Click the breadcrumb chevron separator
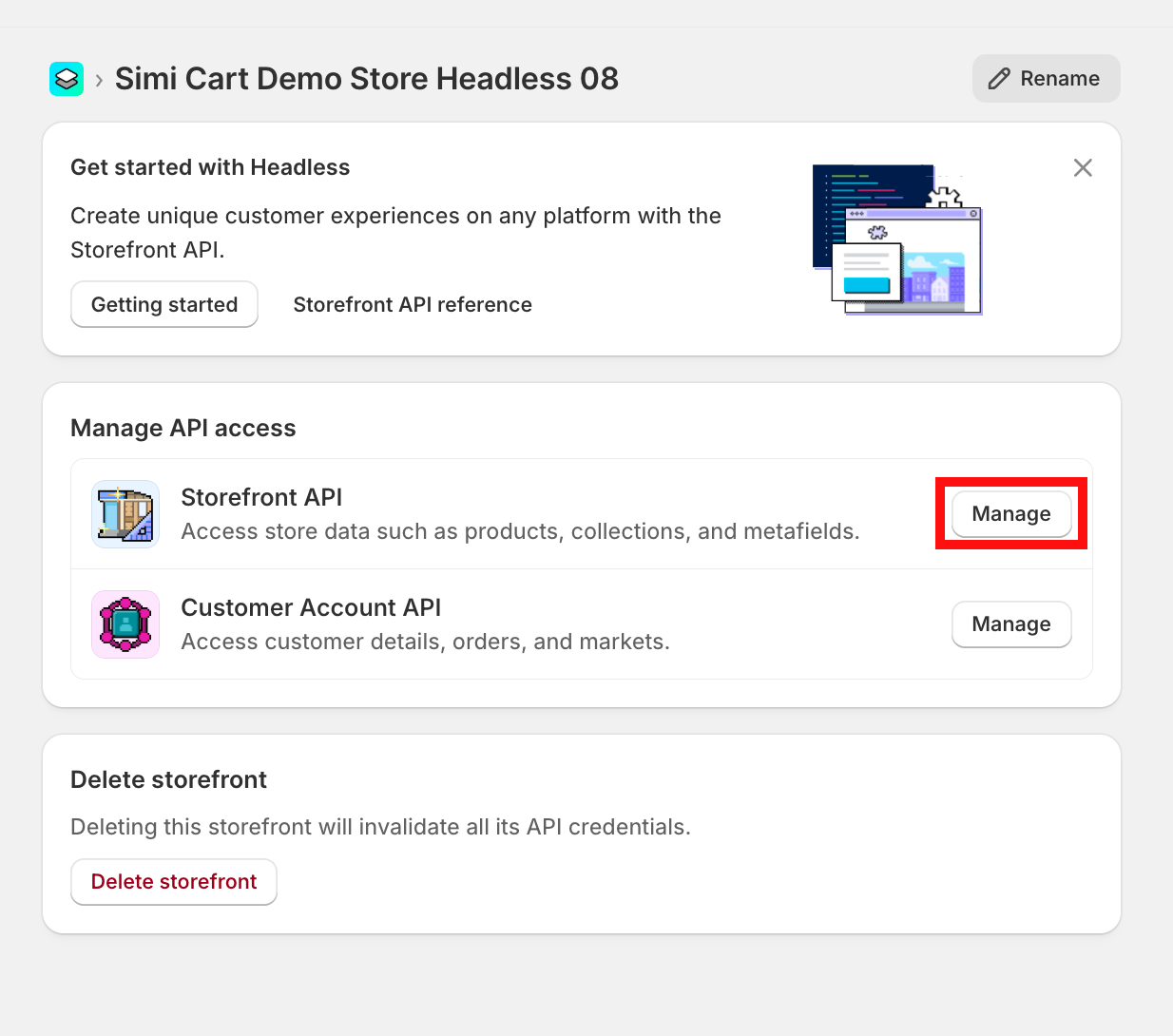The height and width of the screenshot is (1036, 1173). [x=99, y=80]
